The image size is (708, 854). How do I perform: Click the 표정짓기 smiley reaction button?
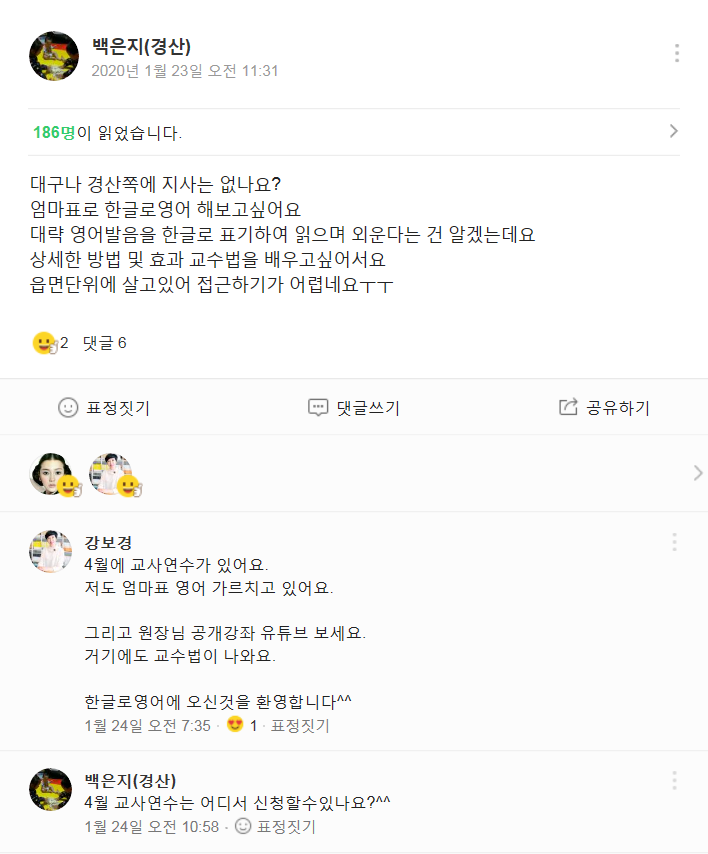(104, 407)
